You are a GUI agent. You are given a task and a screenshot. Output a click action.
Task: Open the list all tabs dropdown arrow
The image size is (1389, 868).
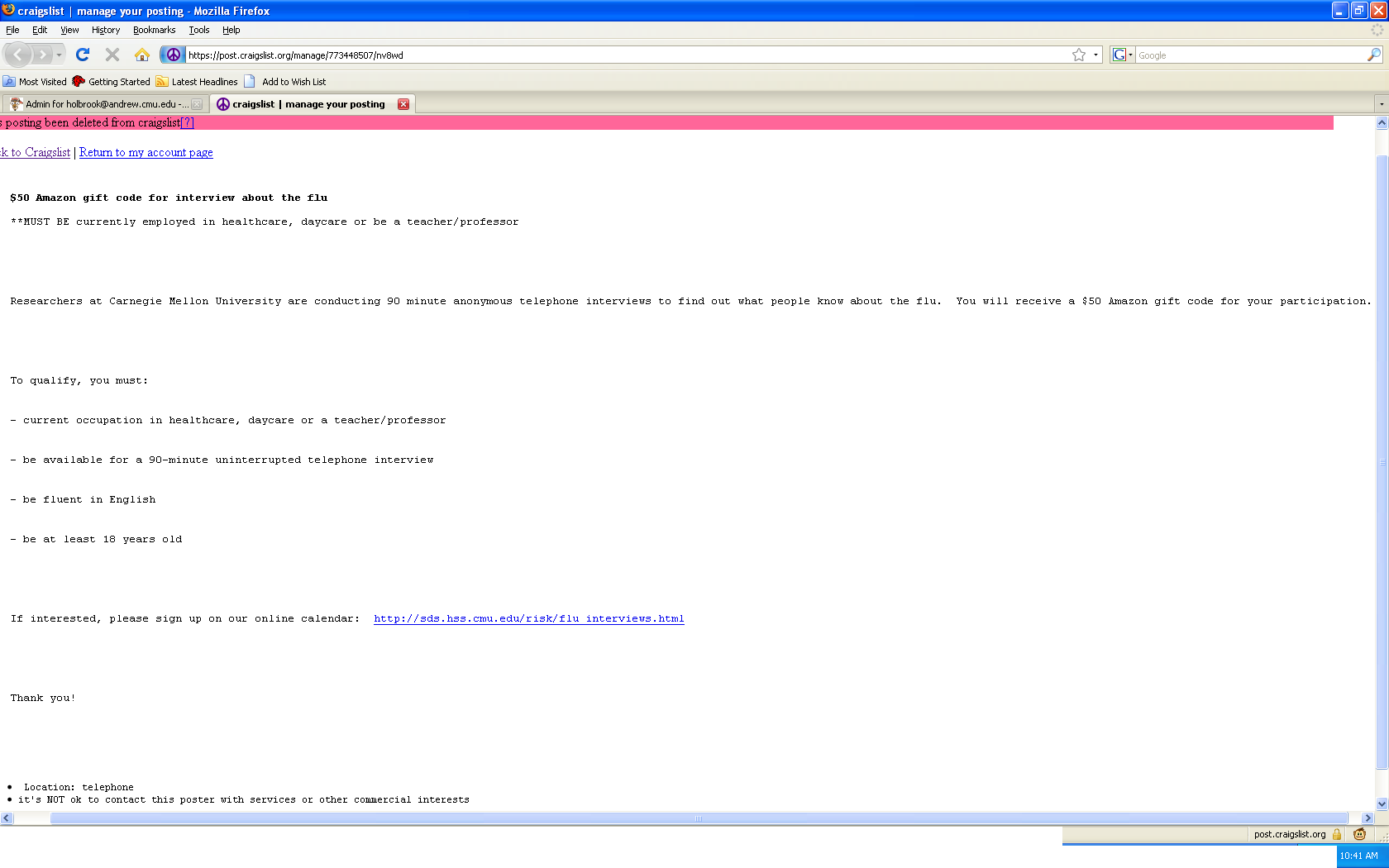pos(1381,104)
